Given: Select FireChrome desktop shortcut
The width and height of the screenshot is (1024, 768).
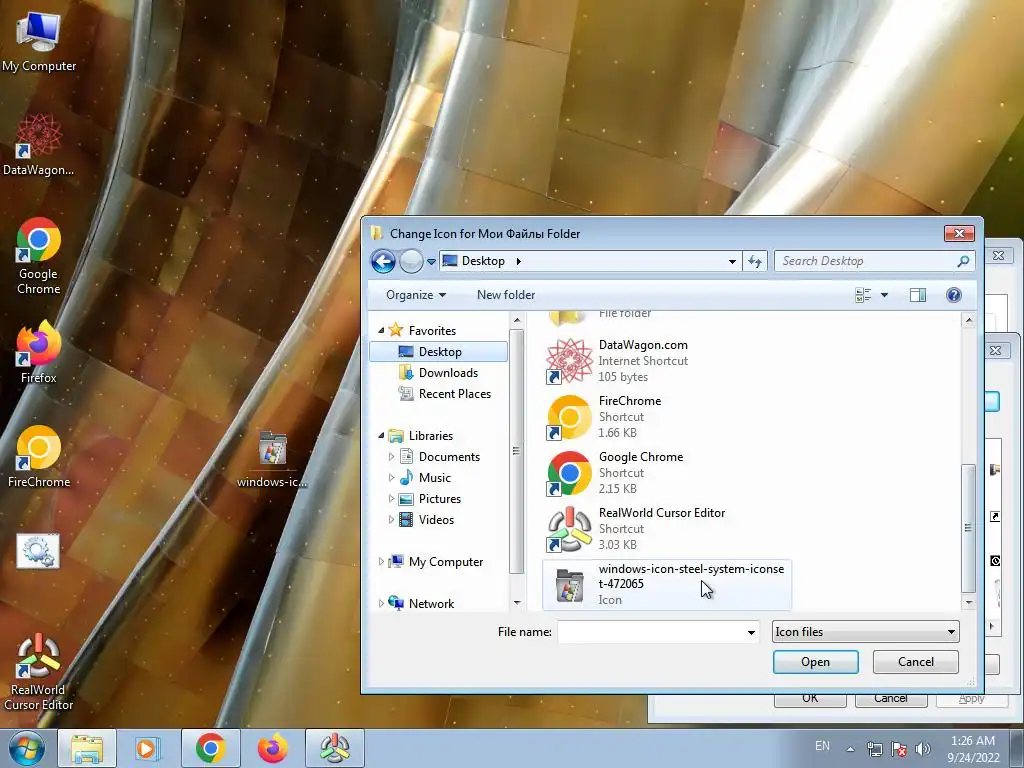Looking at the screenshot, I should pyautogui.click(x=39, y=456).
